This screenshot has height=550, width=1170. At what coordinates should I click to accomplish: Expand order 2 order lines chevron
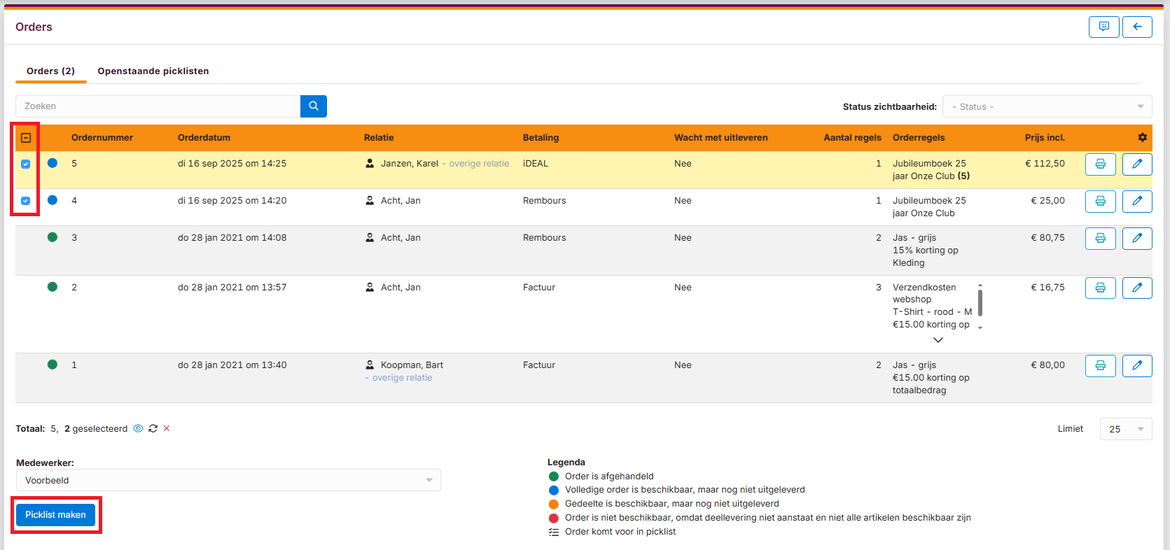pyautogui.click(x=937, y=340)
